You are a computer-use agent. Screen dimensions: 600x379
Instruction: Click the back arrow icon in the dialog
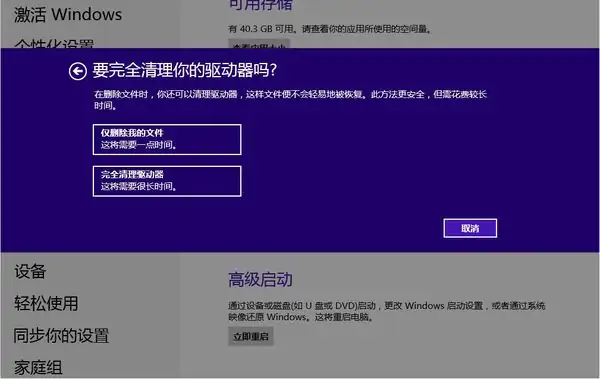(78, 71)
